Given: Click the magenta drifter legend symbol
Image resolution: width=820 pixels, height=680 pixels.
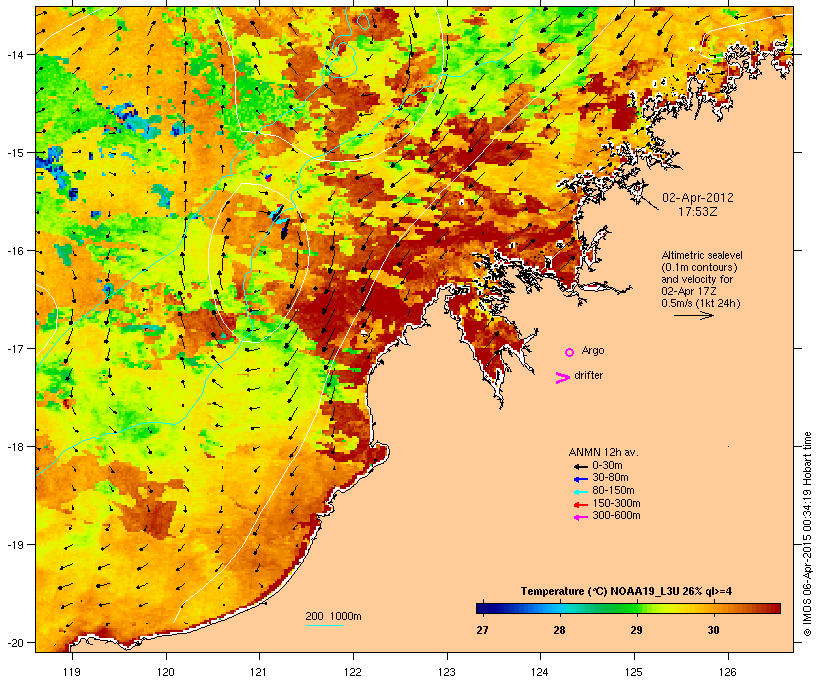Looking at the screenshot, I should click(563, 378).
